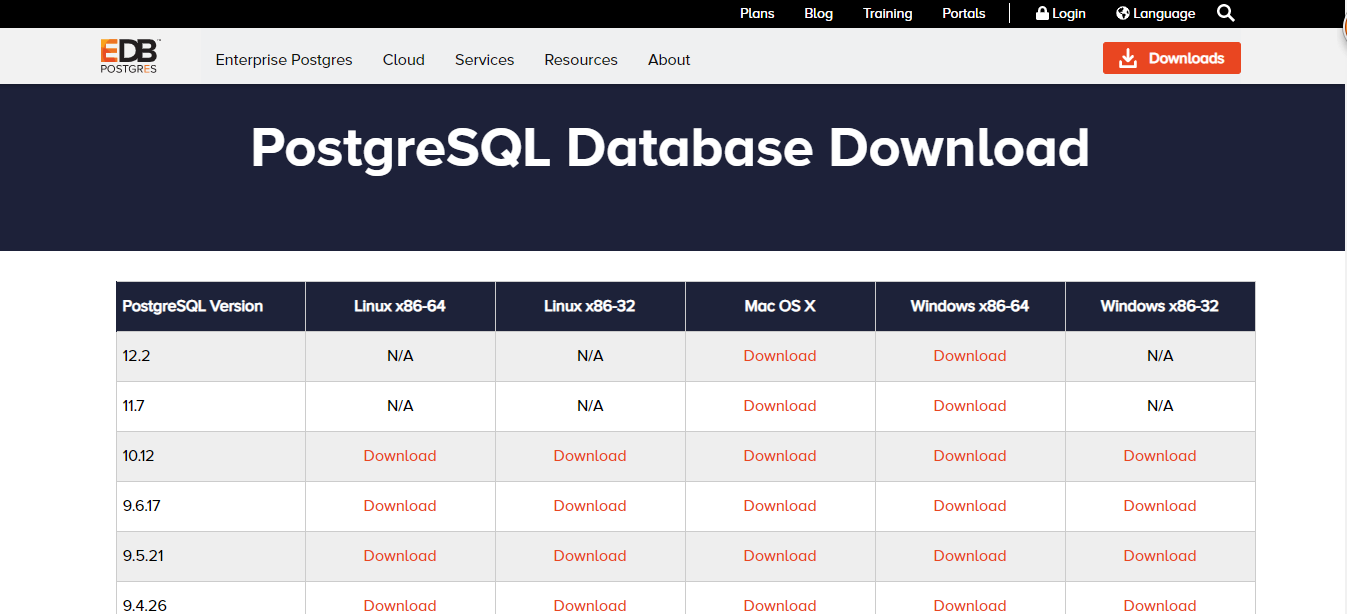Download version 12.2 for Windows x86-64
The image size is (1347, 614).
coord(970,356)
